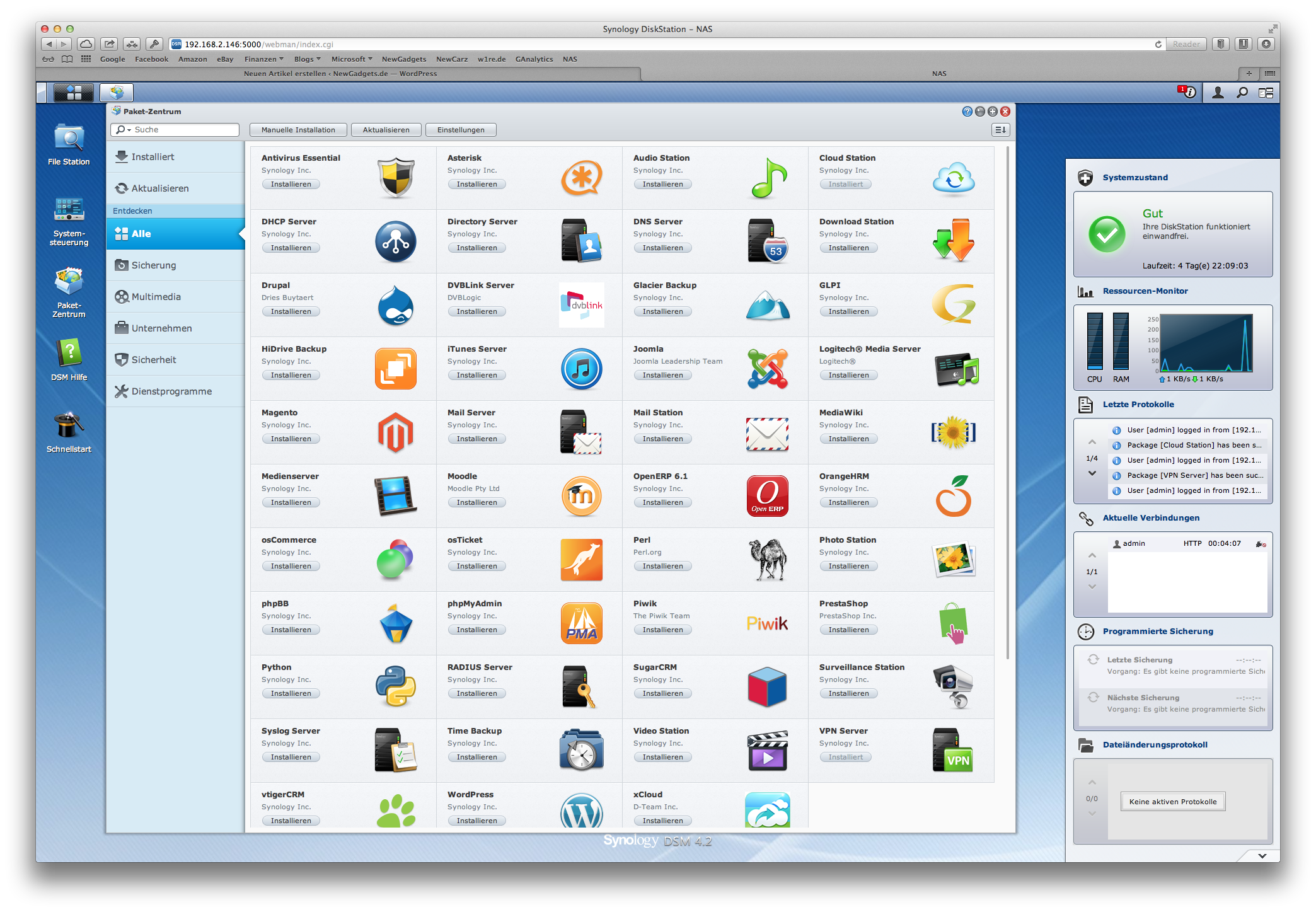Select Aktualisieren in sidebar
Viewport: 1316px width, 912px height.
[x=176, y=188]
